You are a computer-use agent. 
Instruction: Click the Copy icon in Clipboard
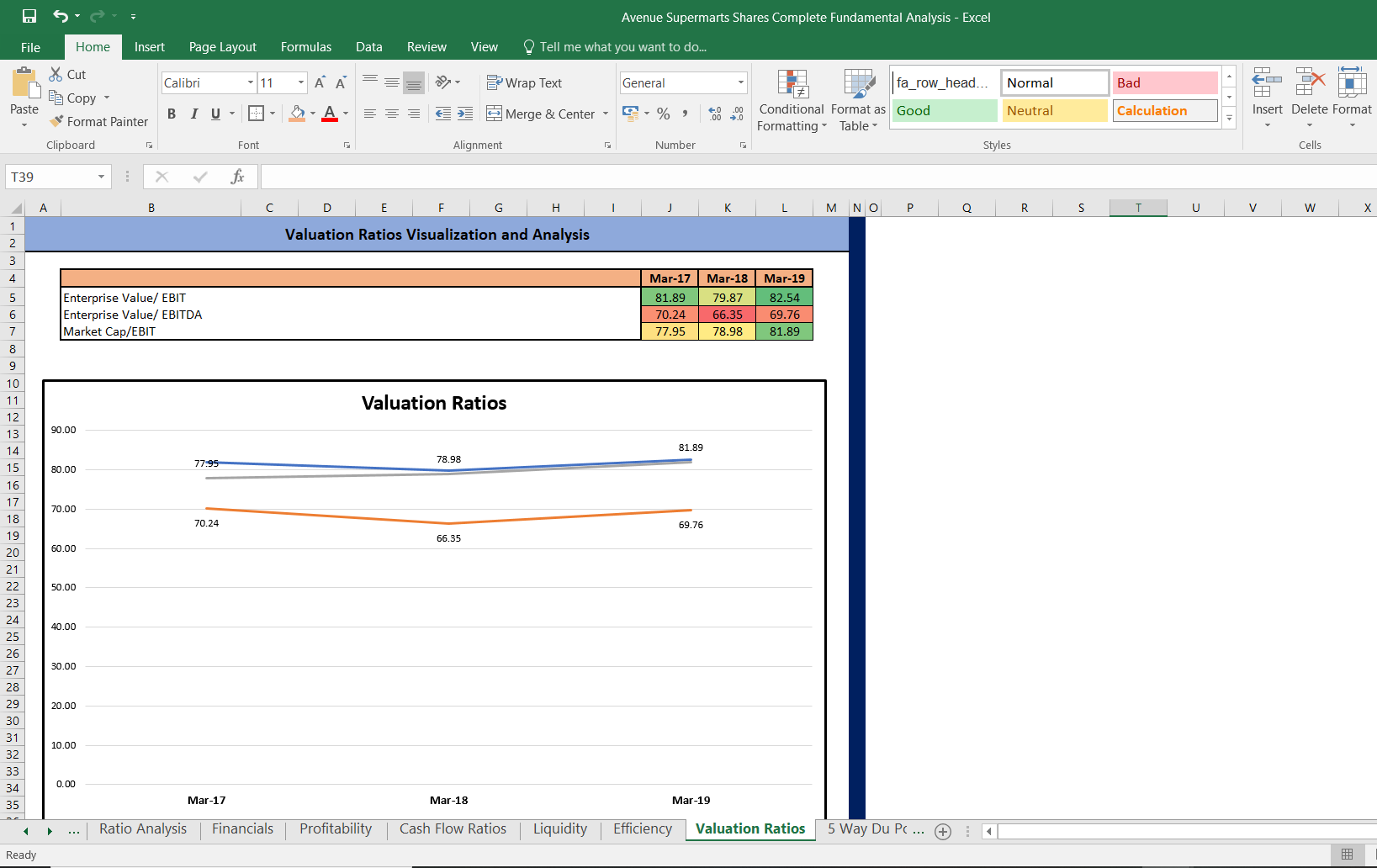pos(56,98)
